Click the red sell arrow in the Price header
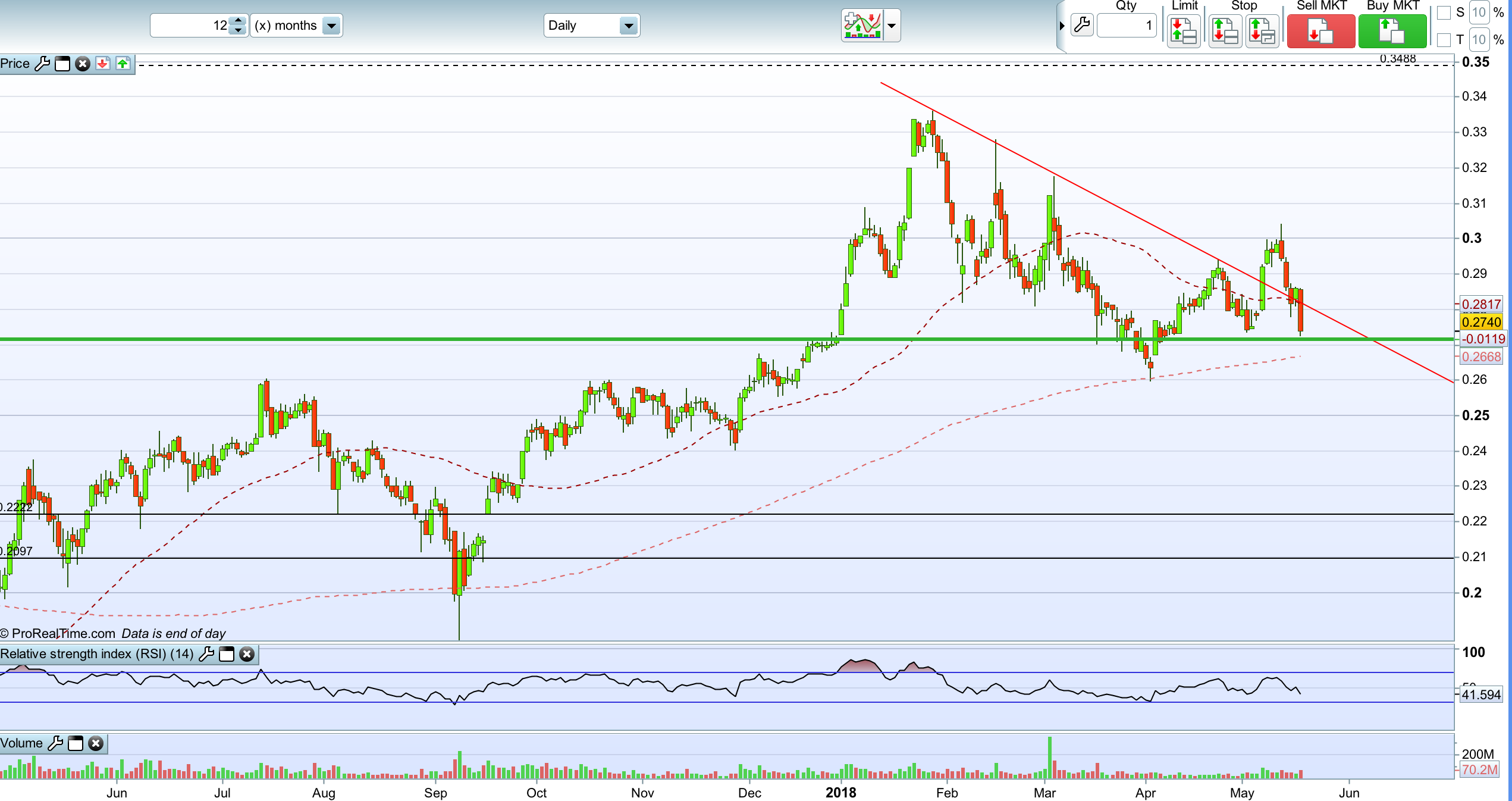 (102, 64)
